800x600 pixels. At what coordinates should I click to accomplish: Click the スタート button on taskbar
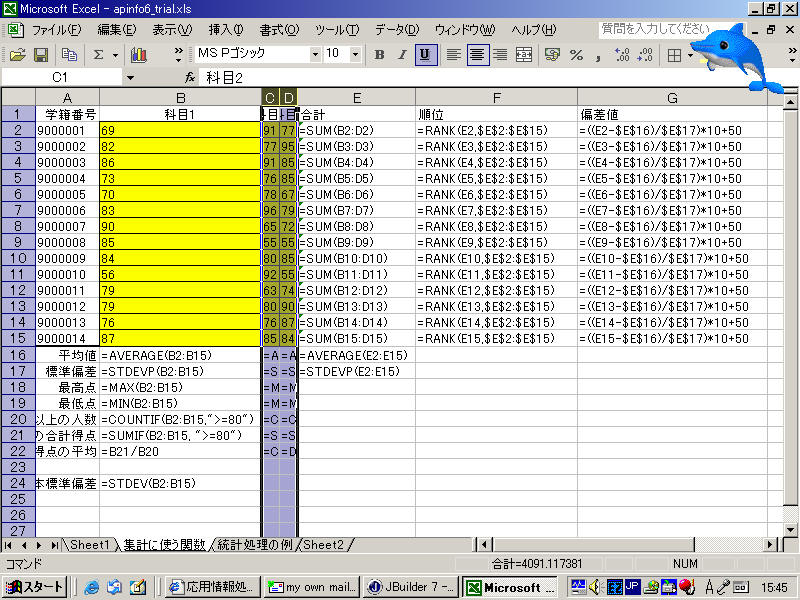[x=34, y=587]
